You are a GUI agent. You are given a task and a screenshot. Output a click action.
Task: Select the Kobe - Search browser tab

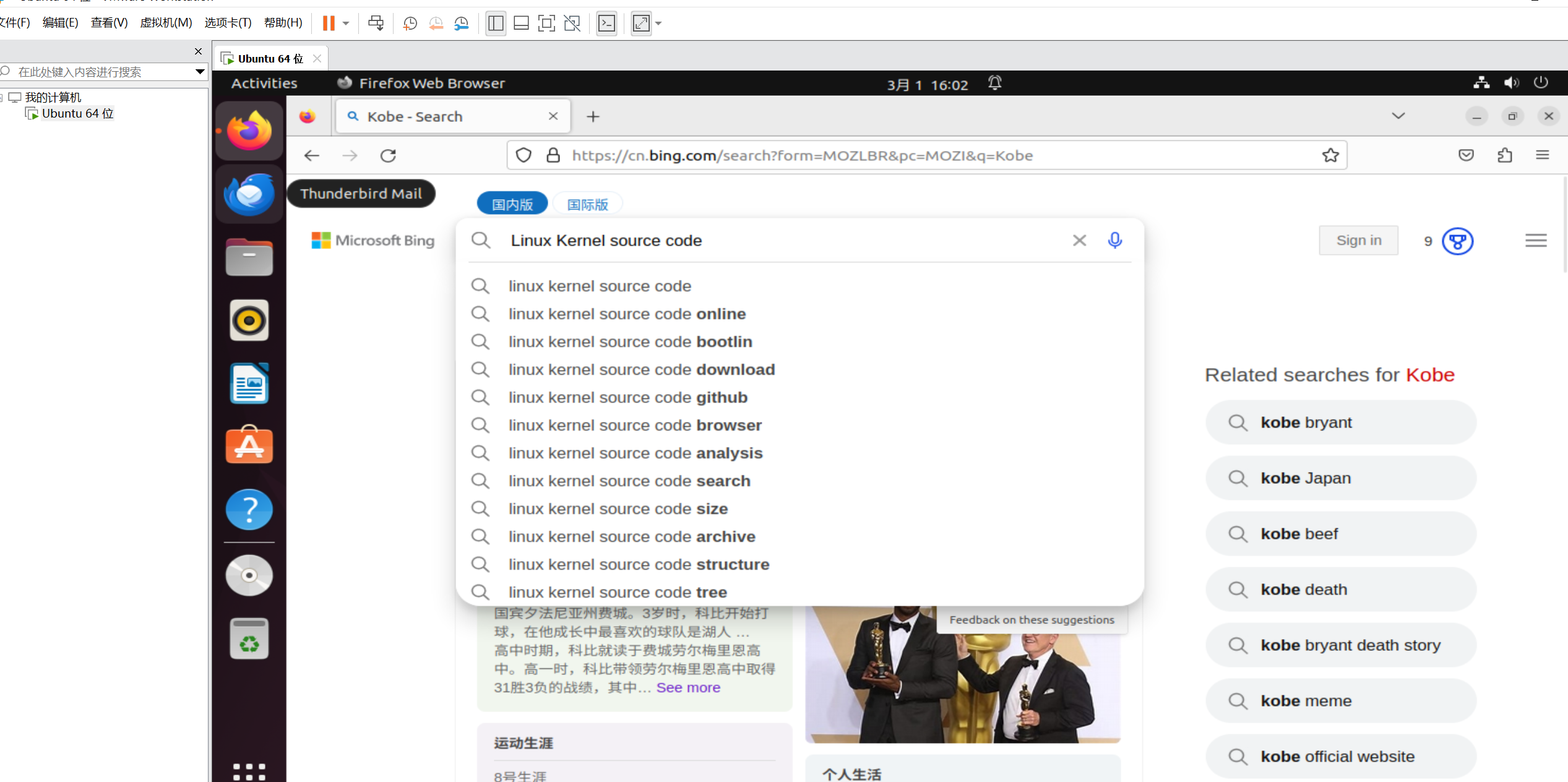[x=453, y=116]
